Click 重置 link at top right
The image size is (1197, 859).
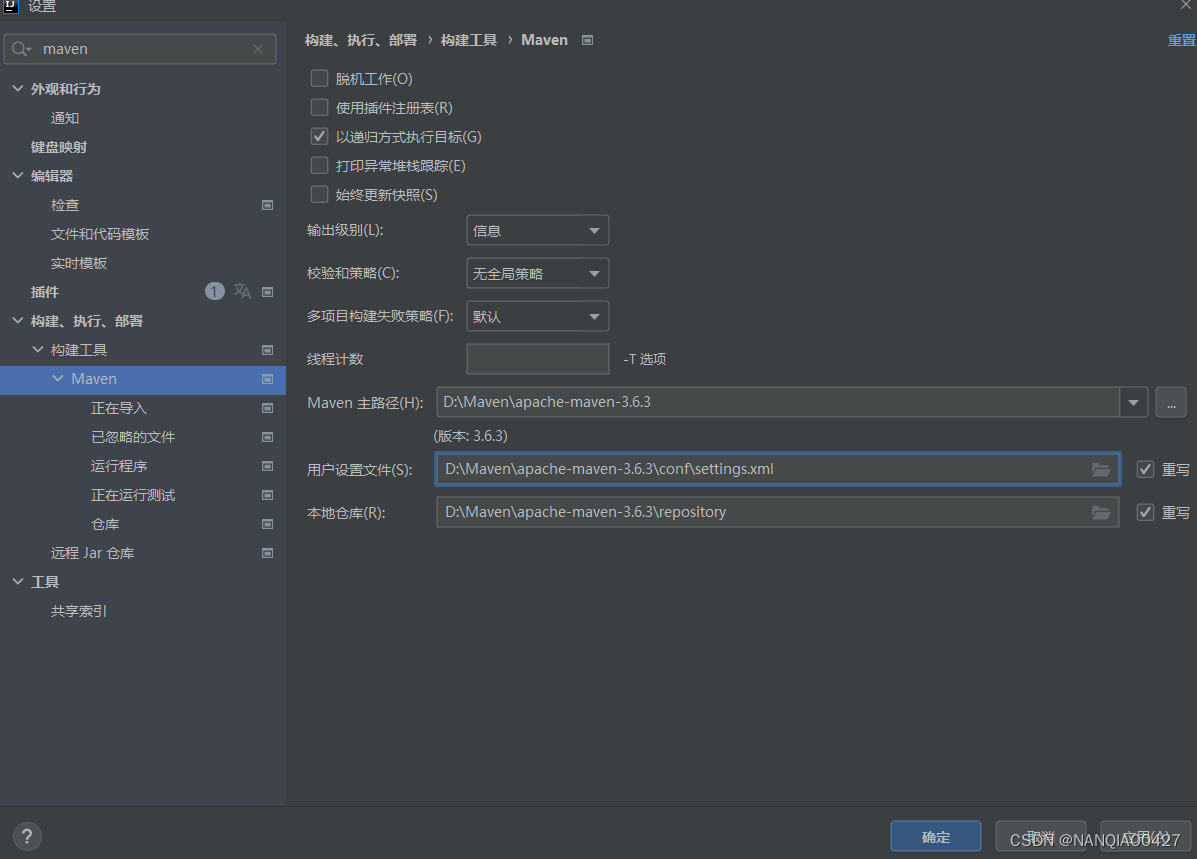pos(1181,40)
